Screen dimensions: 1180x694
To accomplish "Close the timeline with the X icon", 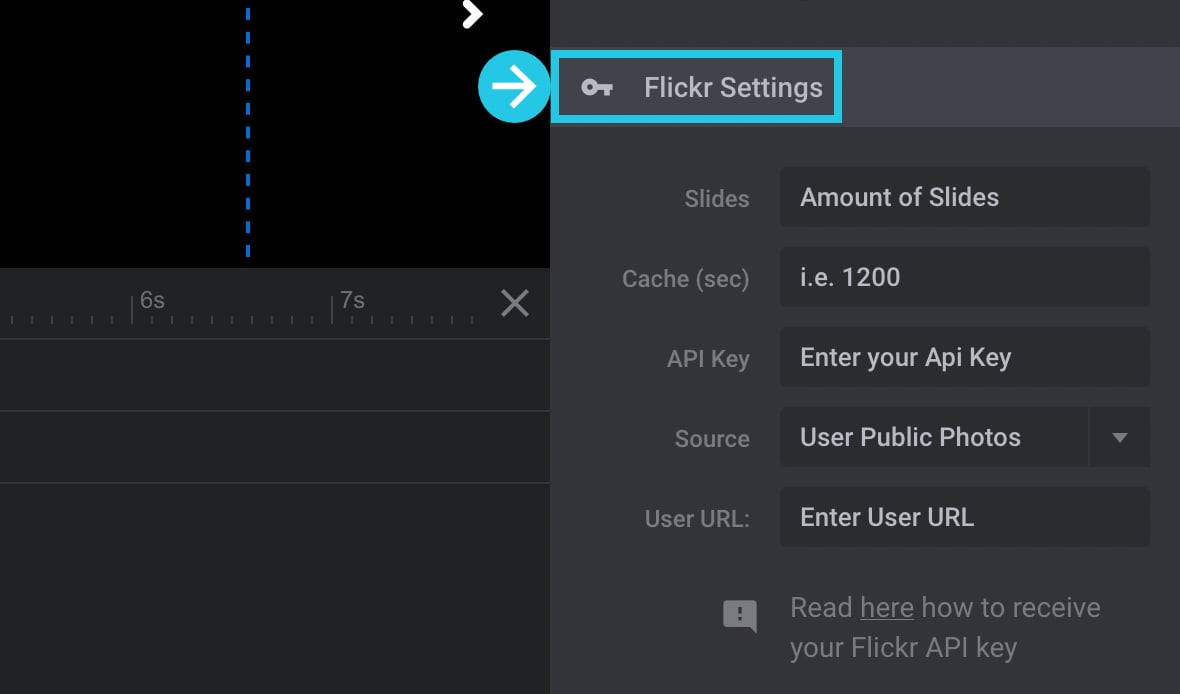I will [x=515, y=303].
